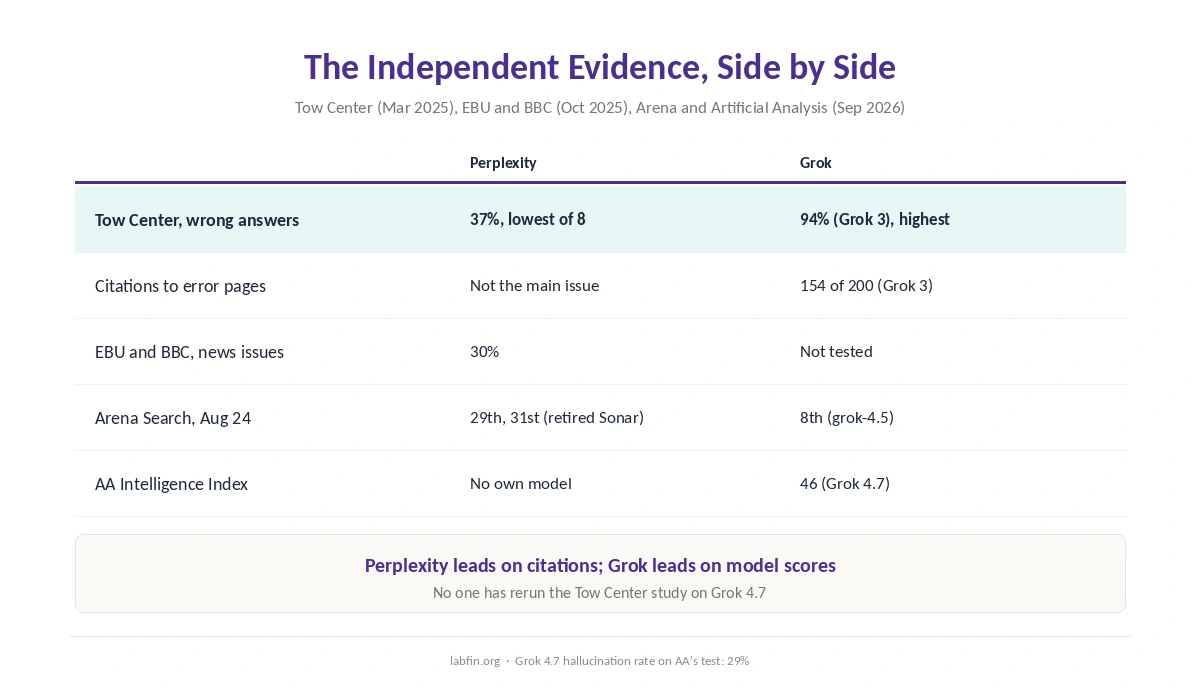Click the 'Perplexity leads on citations' summary heading
Viewport: 1200px width, 688px height.
(x=600, y=565)
